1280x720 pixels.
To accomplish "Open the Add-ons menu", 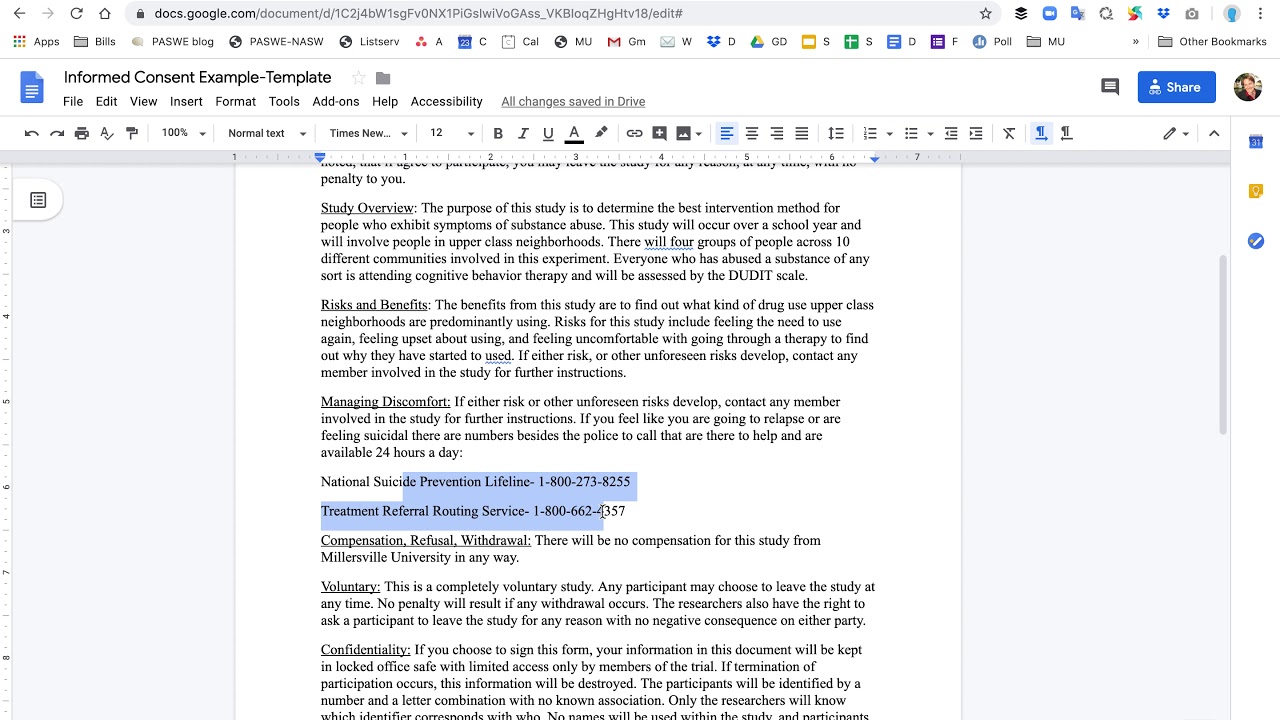I will (336, 101).
